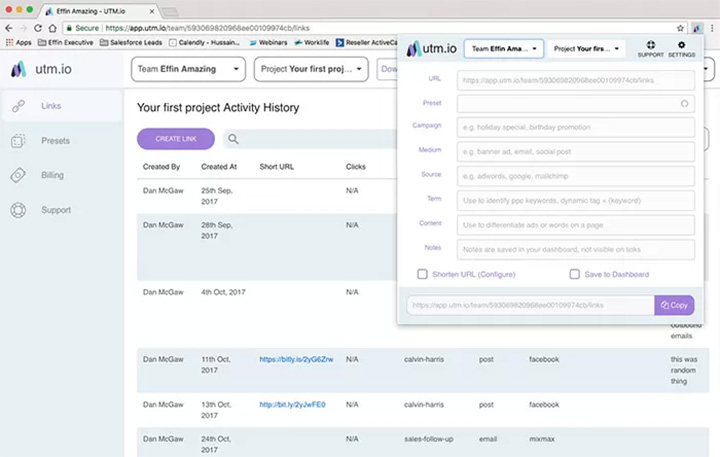Click the Medium input field
The image size is (720, 457).
[x=575, y=152]
